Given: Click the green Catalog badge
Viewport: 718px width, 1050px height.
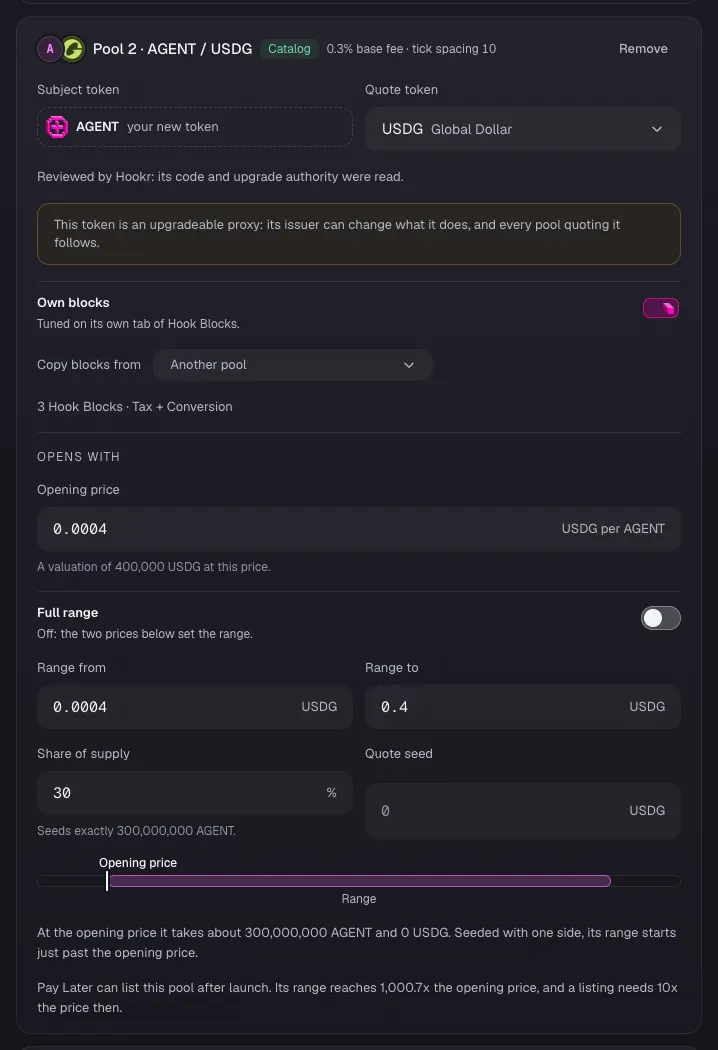Looking at the screenshot, I should (289, 49).
